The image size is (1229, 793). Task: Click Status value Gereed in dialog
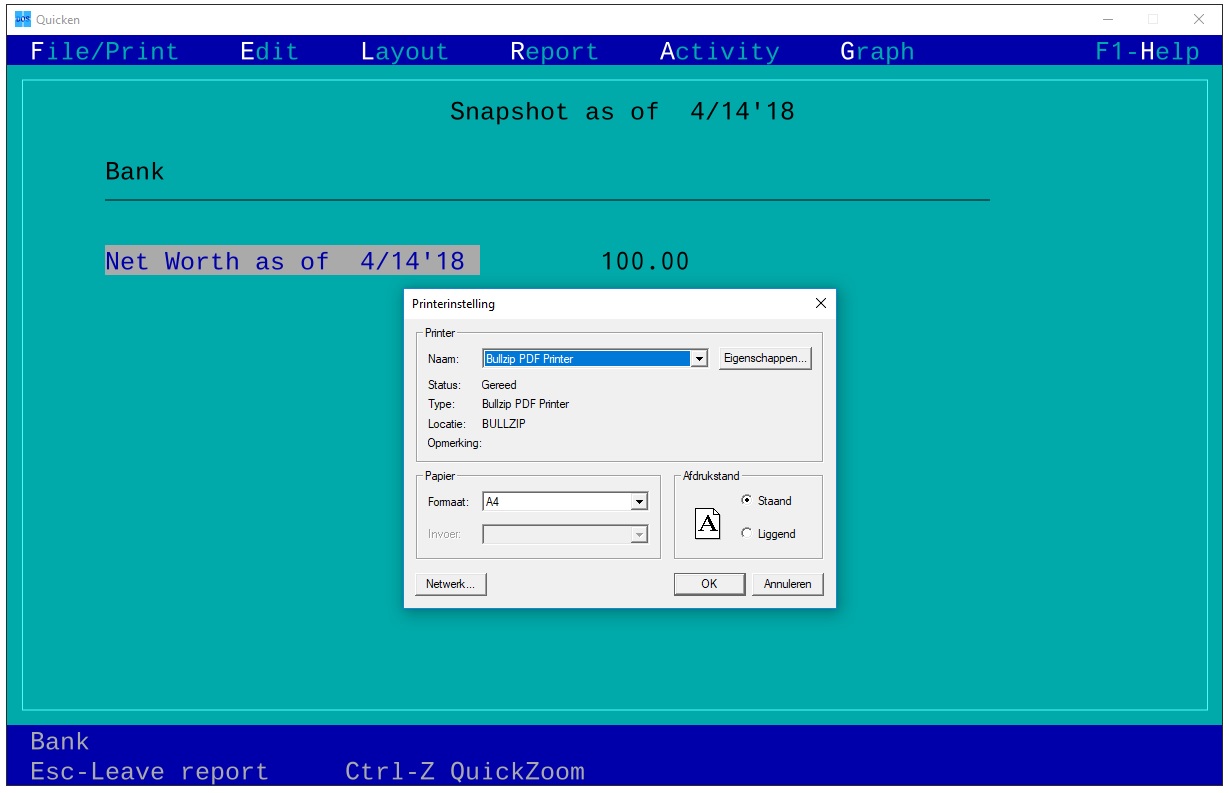pos(499,385)
